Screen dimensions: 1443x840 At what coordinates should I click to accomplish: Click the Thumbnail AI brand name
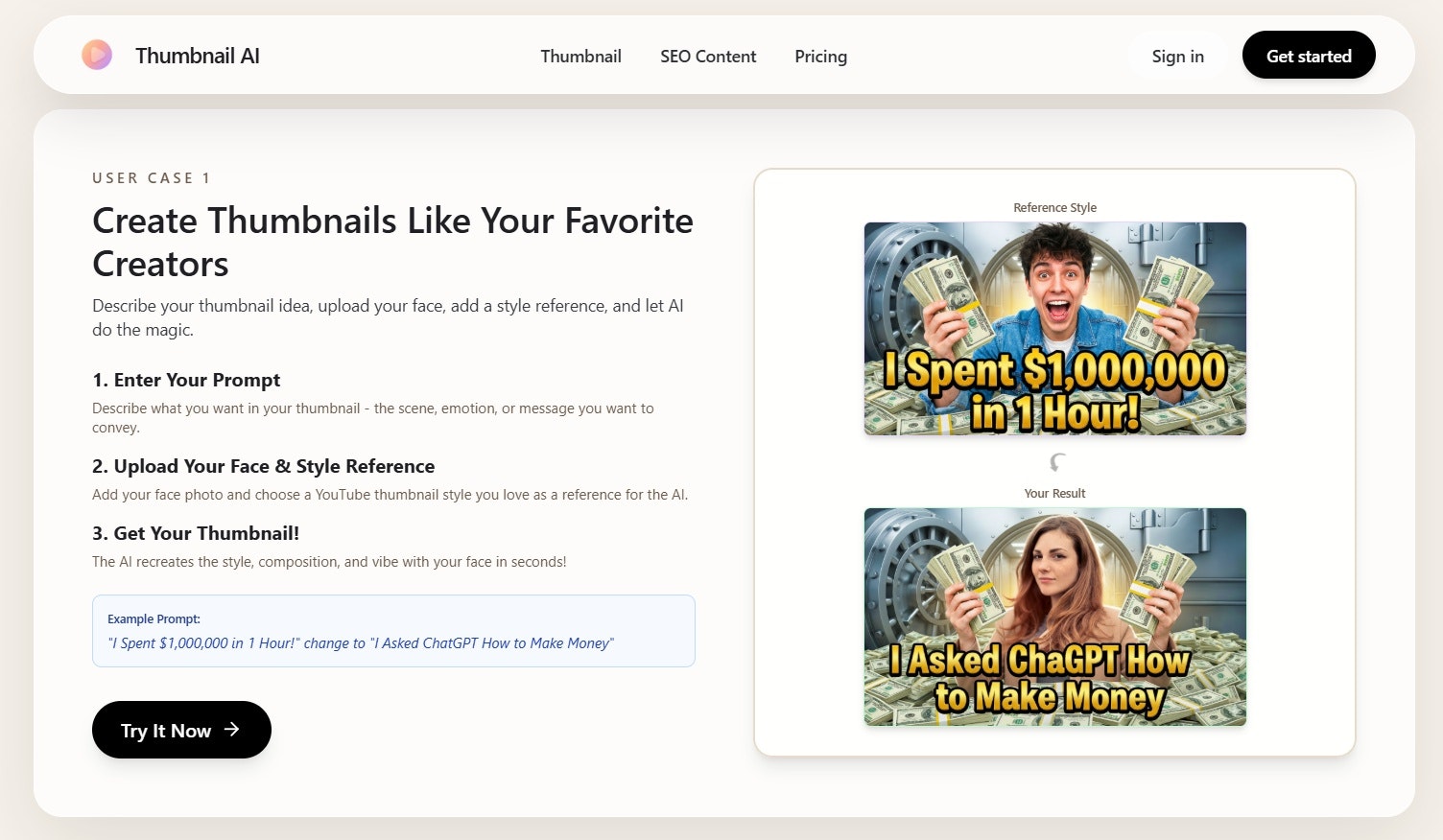[198, 56]
